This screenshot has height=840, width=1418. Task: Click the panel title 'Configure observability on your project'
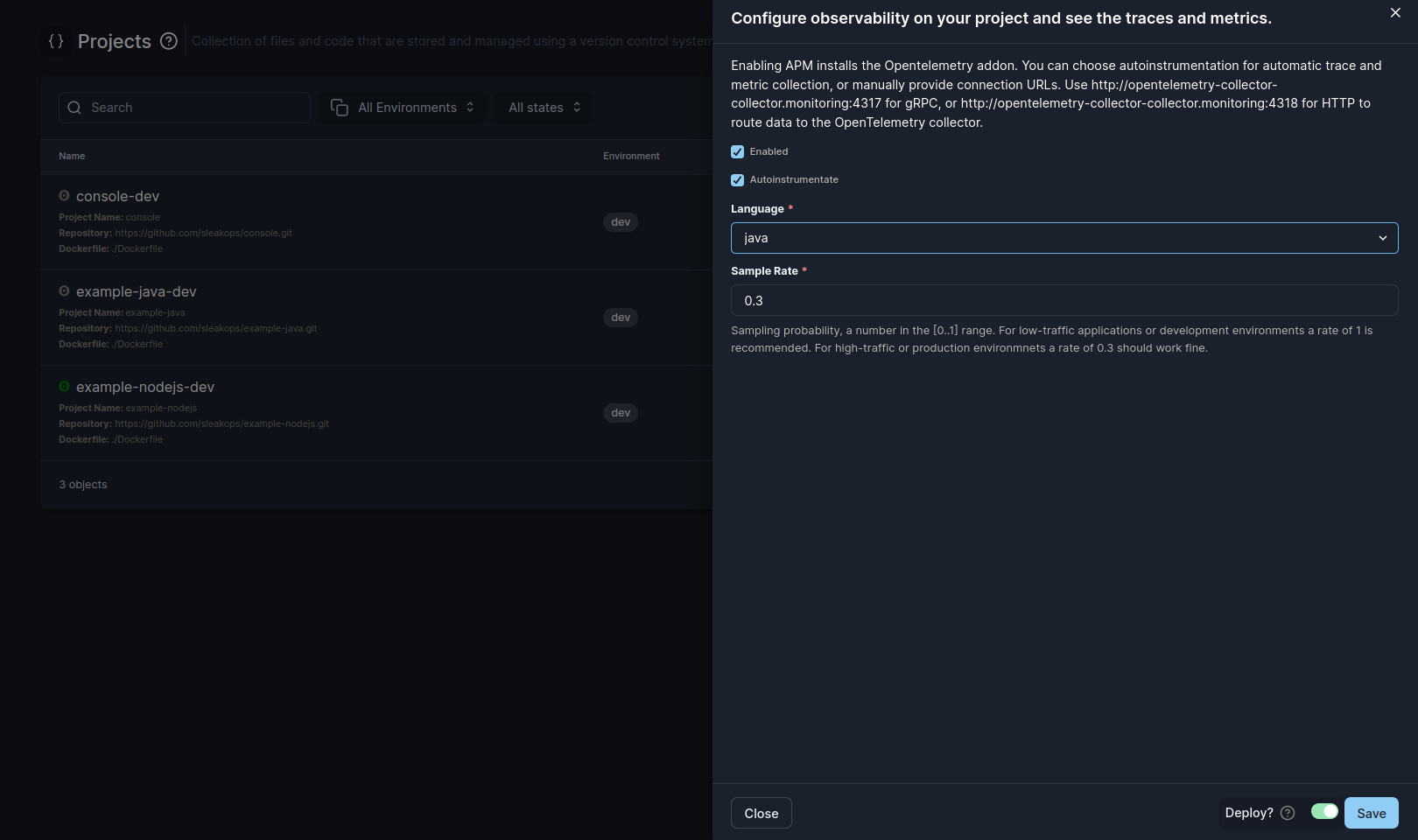tap(1001, 18)
